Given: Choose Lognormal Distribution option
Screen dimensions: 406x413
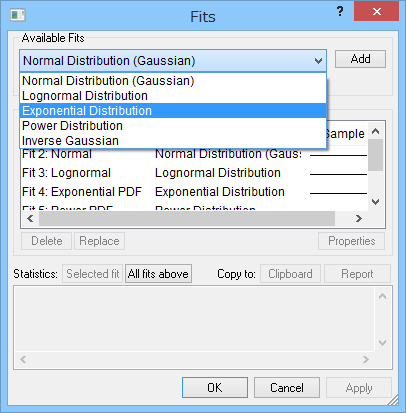Looking at the screenshot, I should [x=173, y=96].
